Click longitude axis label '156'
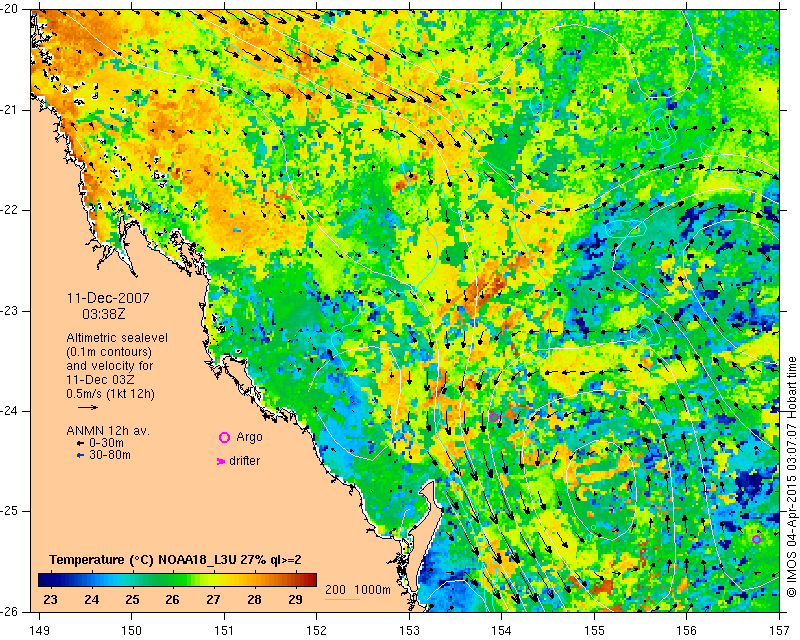 coord(687,630)
